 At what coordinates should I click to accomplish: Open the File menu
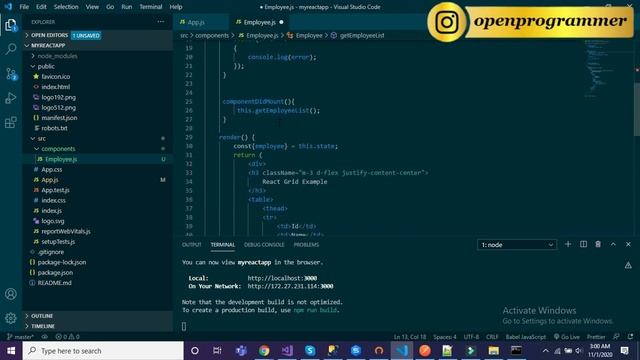pyautogui.click(x=24, y=7)
